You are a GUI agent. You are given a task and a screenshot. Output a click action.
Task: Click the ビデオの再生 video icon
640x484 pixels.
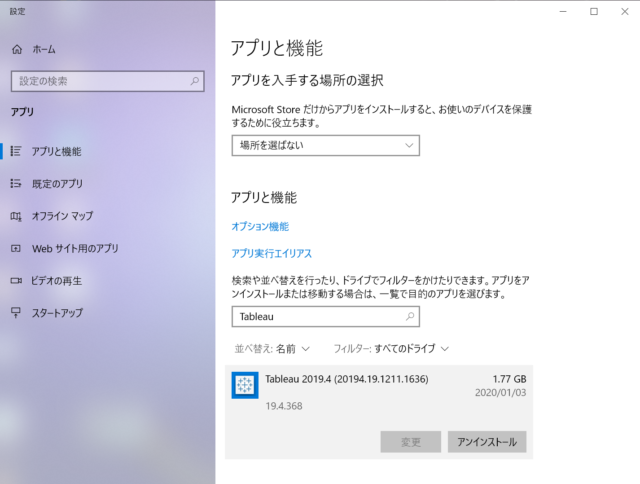coord(16,281)
